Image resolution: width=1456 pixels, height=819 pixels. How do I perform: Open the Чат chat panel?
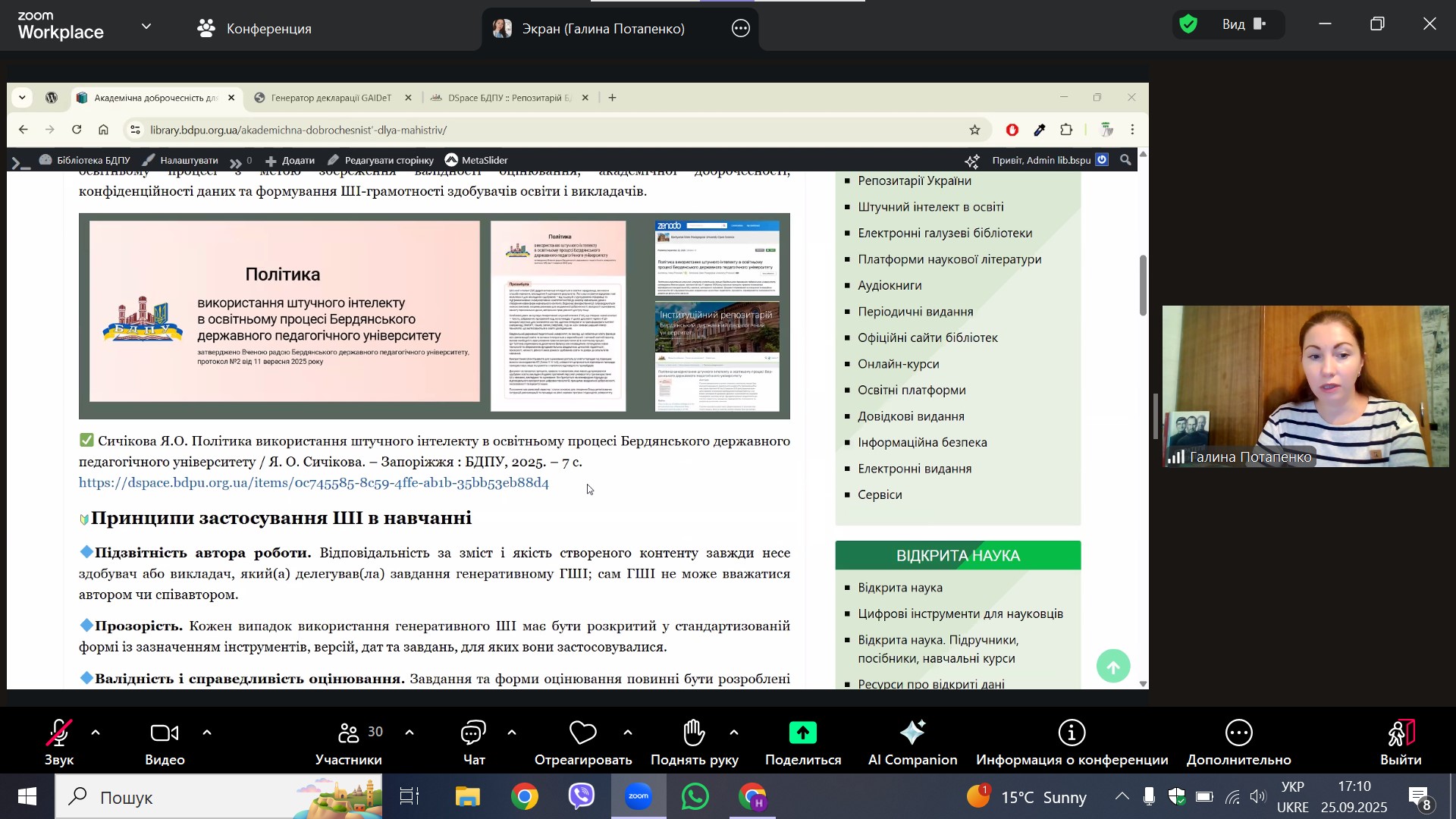coord(473,733)
